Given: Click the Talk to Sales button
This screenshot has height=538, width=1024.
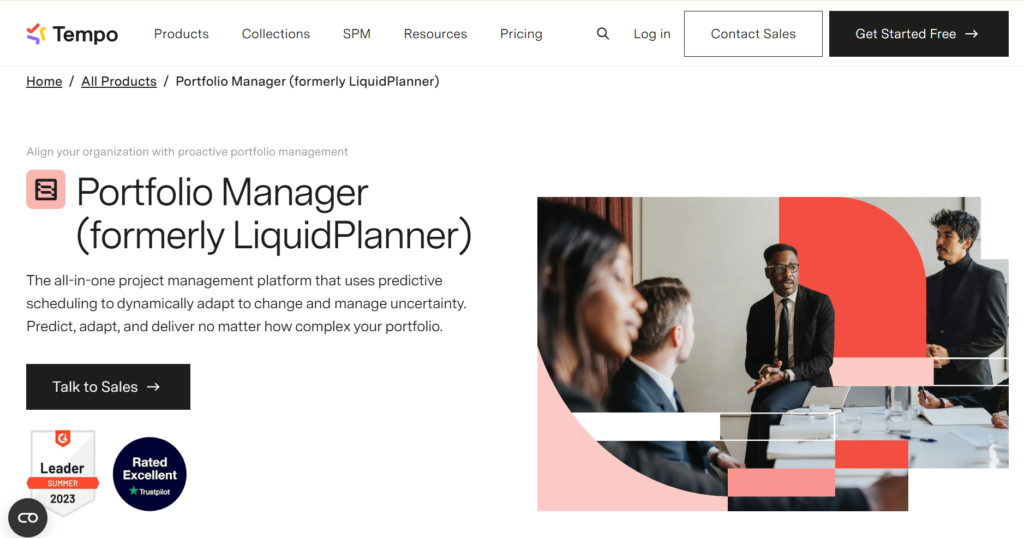Looking at the screenshot, I should click(x=108, y=387).
